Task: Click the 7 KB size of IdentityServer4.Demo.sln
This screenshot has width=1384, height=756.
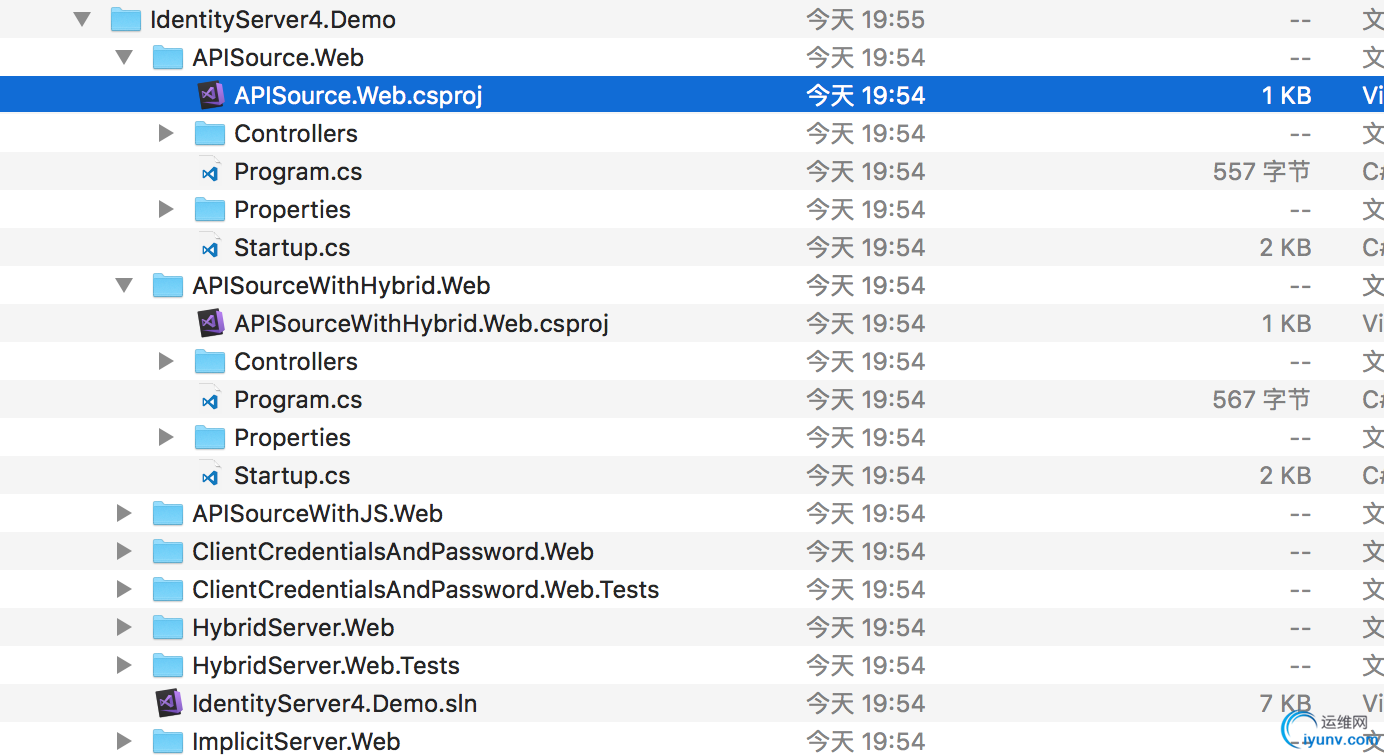Action: click(x=1285, y=704)
